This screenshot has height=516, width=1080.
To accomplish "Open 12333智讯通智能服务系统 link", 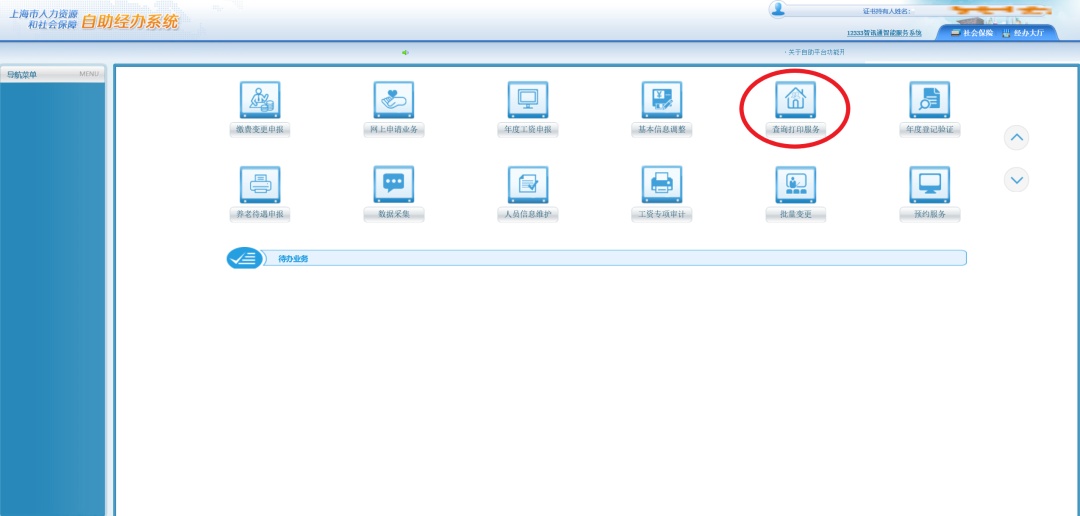I will click(884, 33).
